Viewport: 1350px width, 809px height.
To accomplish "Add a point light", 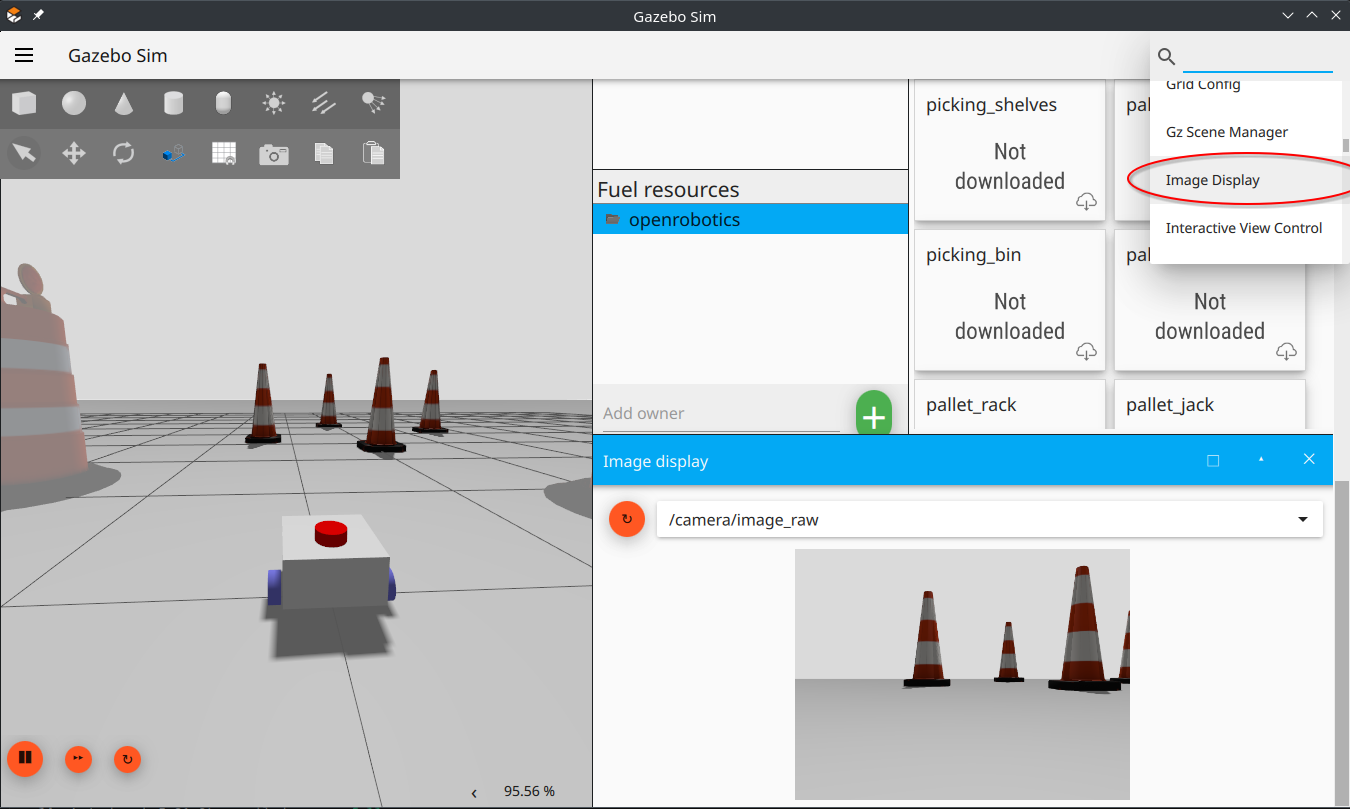I will click(x=274, y=103).
